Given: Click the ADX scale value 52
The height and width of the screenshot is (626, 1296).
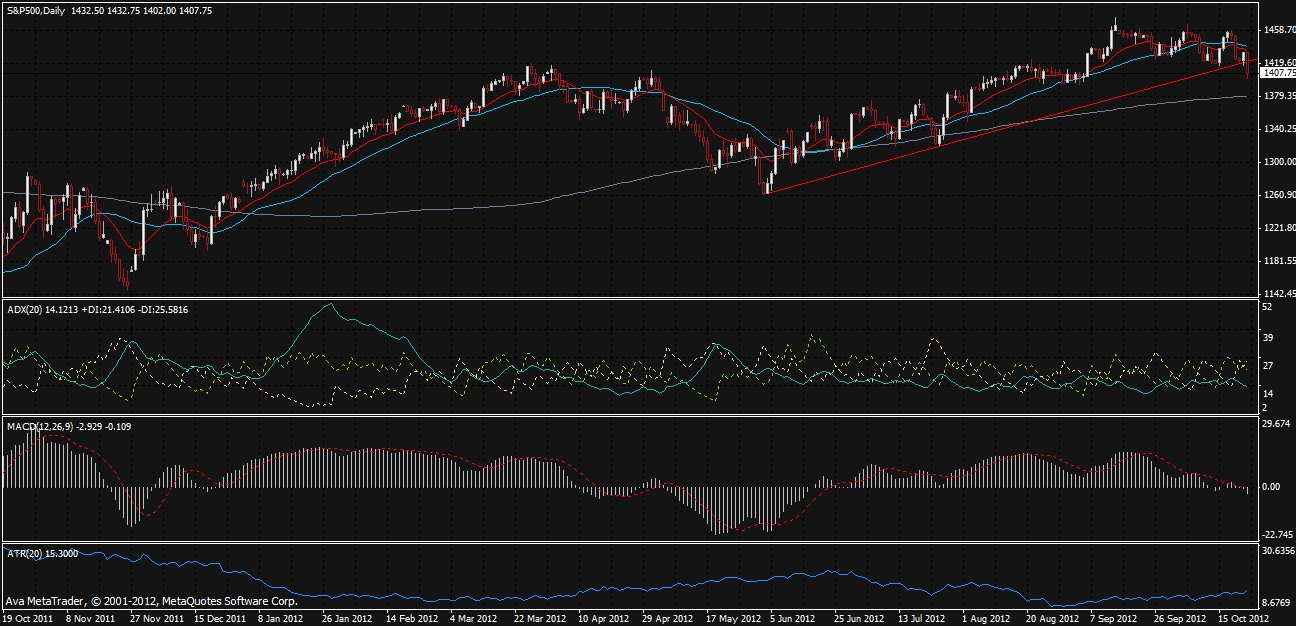Looking at the screenshot, I should pos(1265,307).
